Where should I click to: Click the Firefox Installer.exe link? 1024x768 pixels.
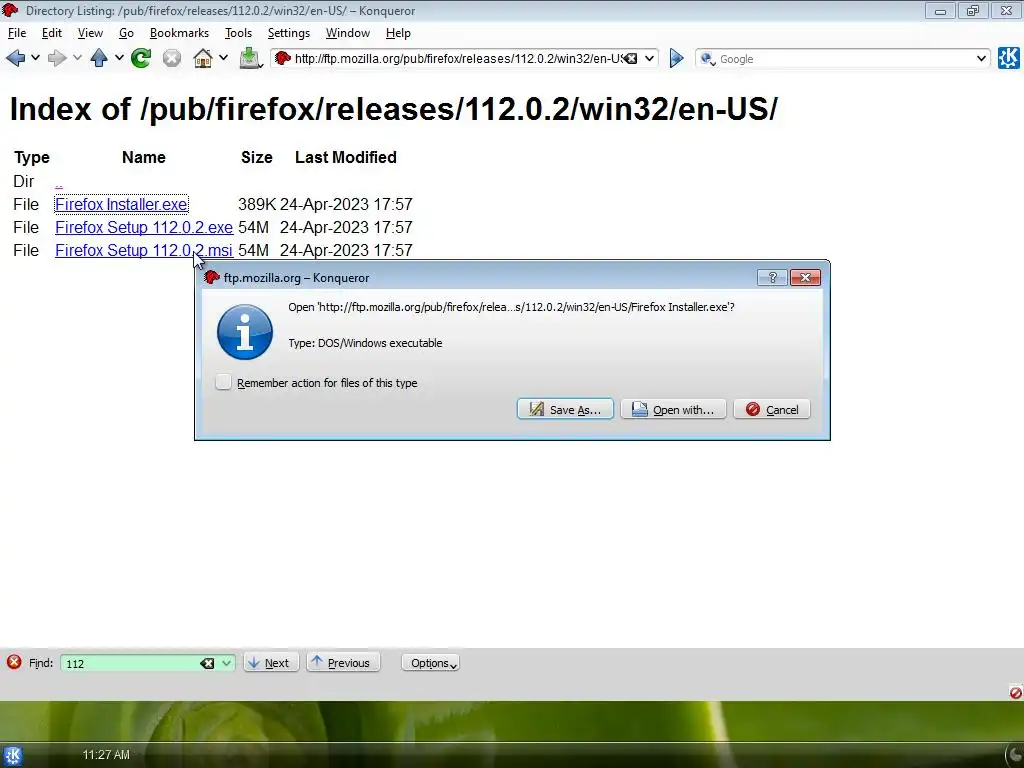point(121,204)
